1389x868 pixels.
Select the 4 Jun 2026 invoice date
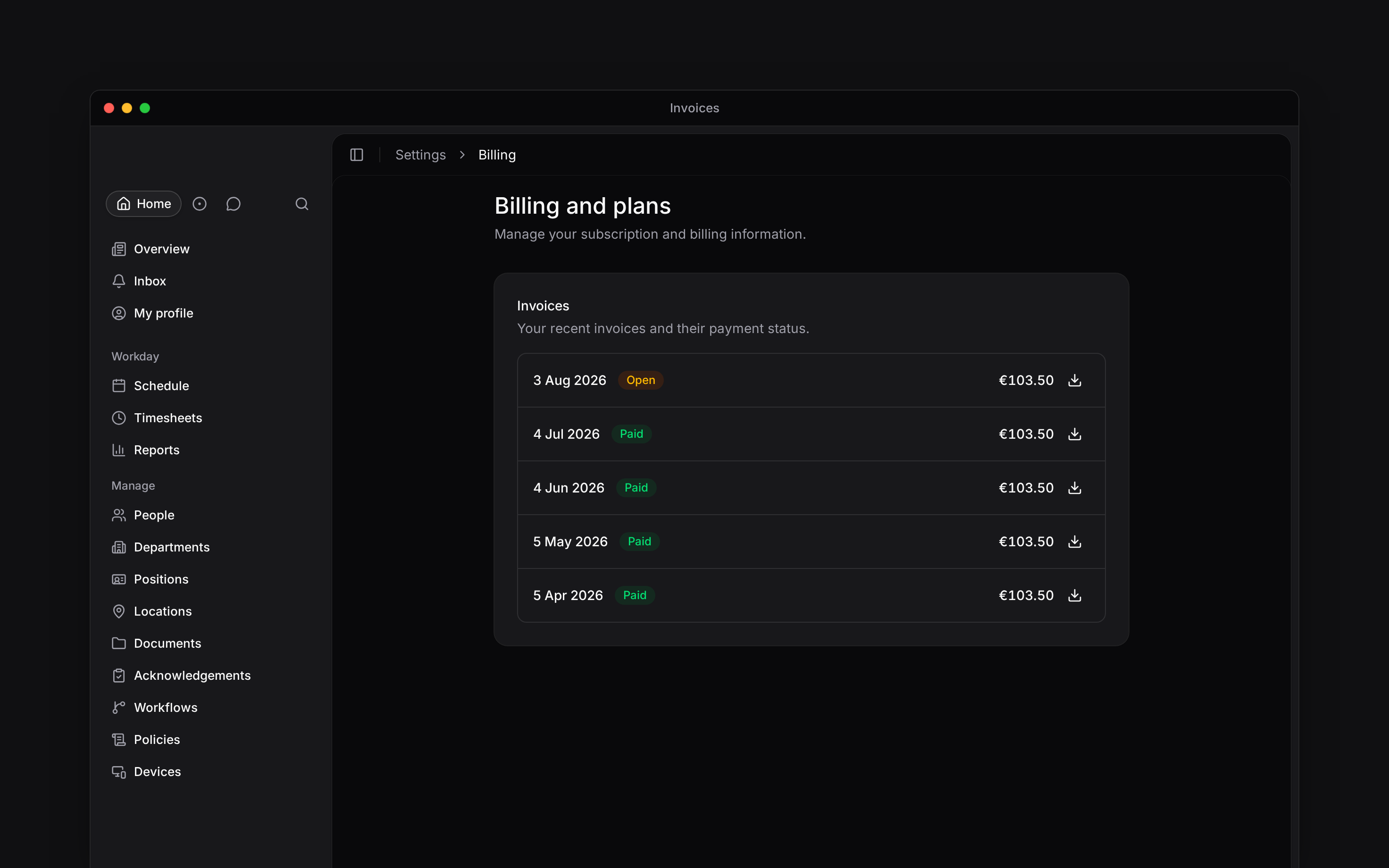[569, 488]
